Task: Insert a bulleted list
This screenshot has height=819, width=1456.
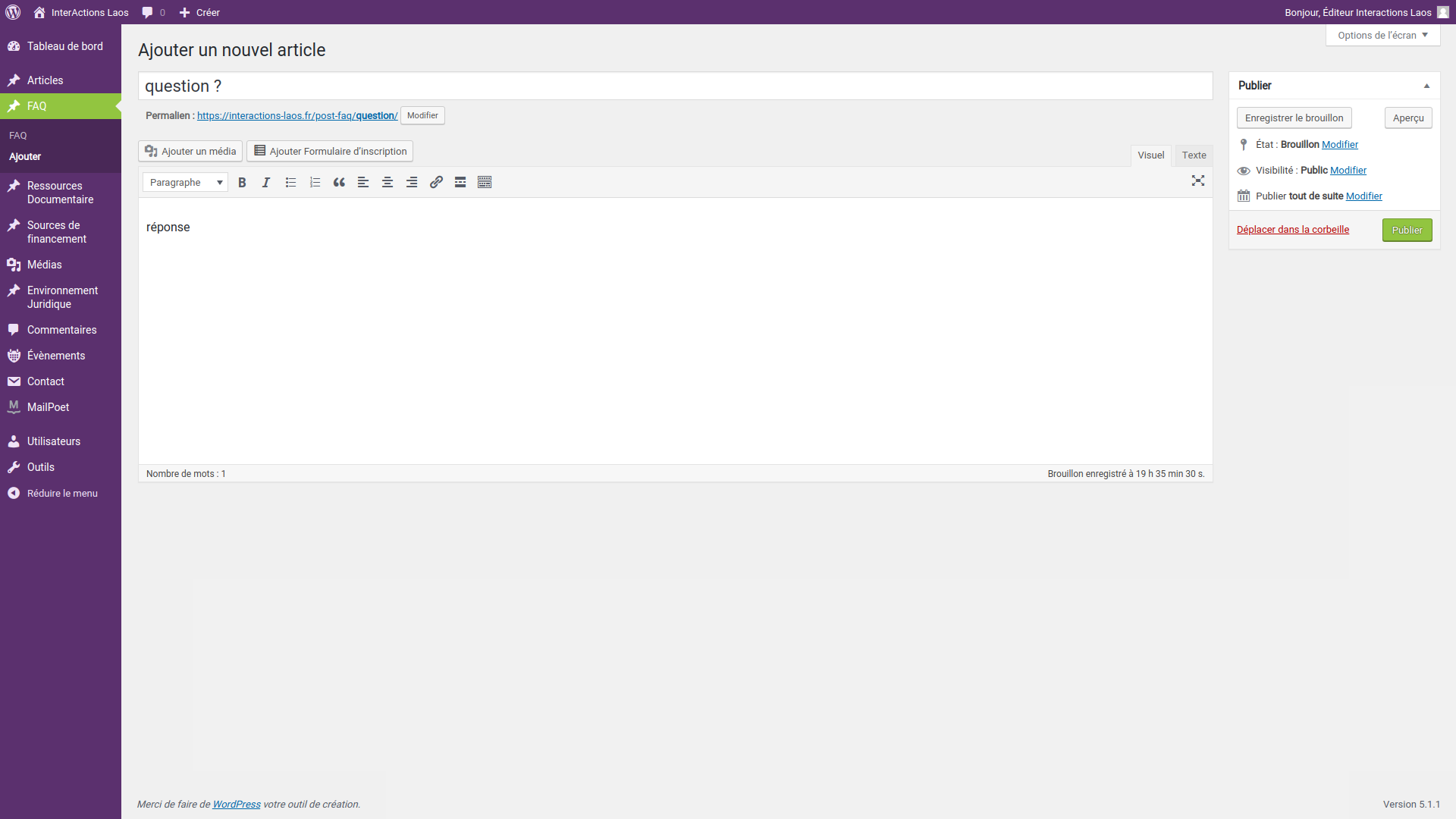Action: [x=290, y=183]
